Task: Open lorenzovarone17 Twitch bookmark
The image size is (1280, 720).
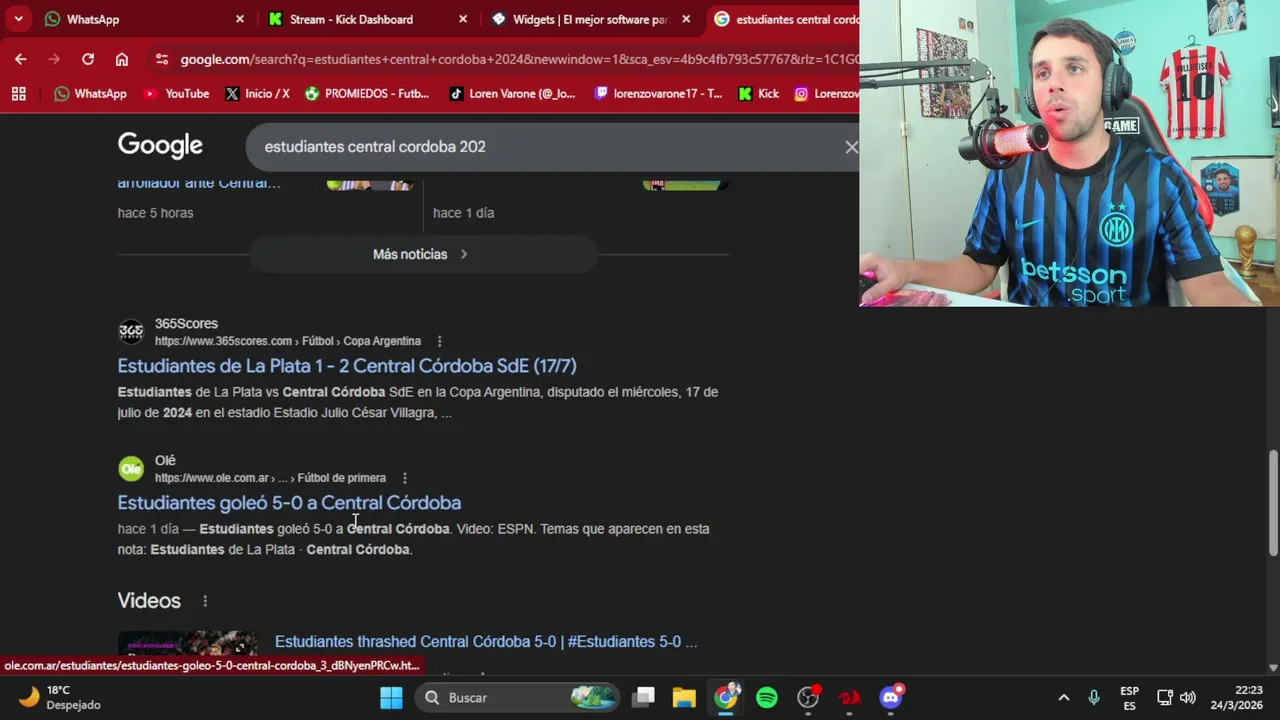Action: pyautogui.click(x=658, y=93)
